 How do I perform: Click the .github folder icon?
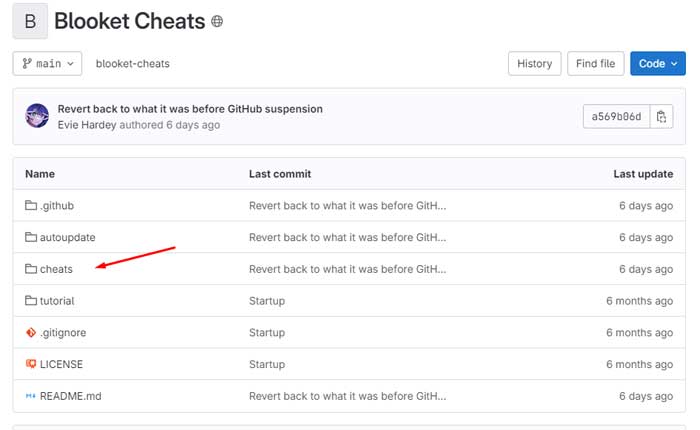point(31,206)
